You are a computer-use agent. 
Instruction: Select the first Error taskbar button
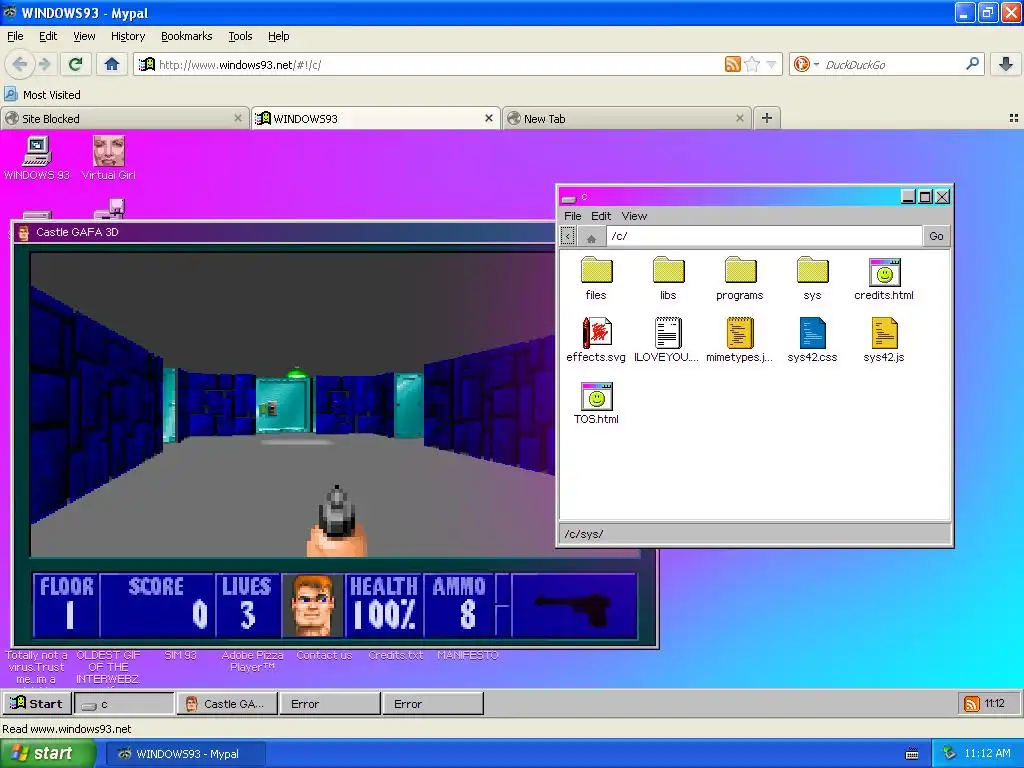[330, 703]
